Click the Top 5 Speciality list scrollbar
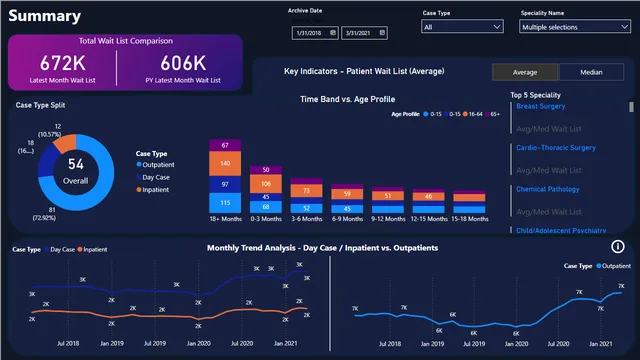This screenshot has height=360, width=640. tap(631, 107)
